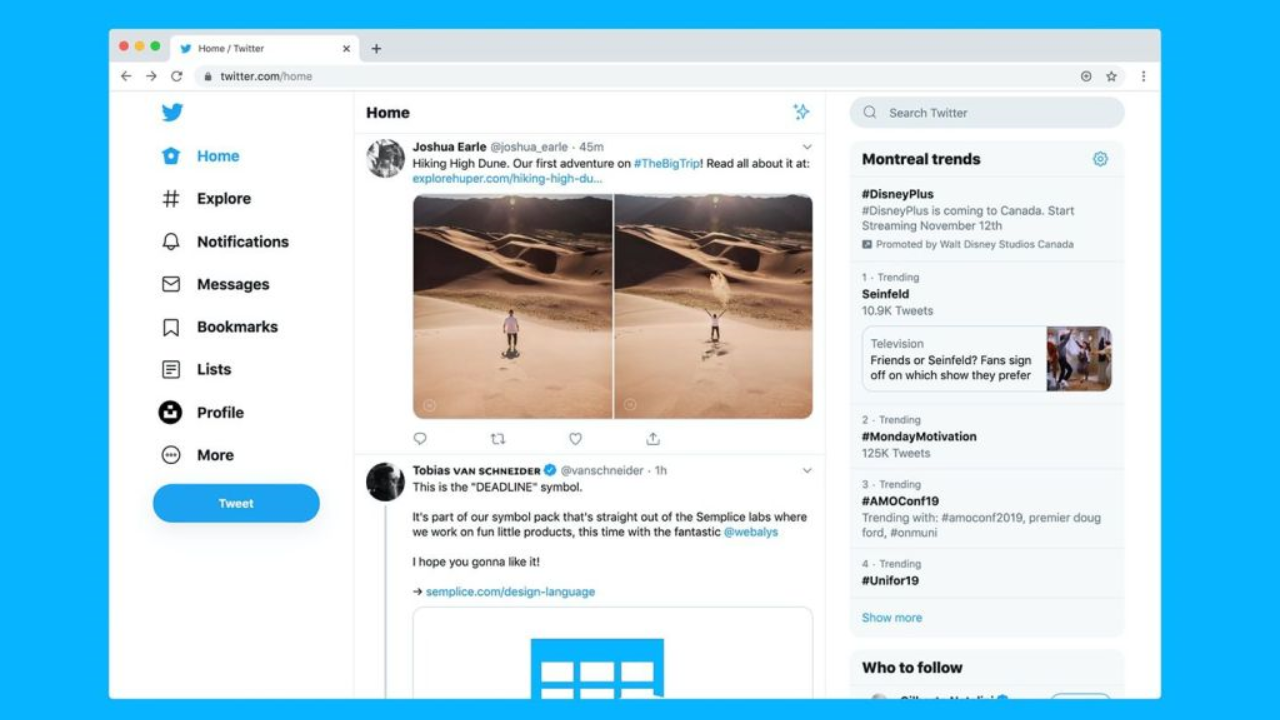Go forward in browser

[x=151, y=76]
